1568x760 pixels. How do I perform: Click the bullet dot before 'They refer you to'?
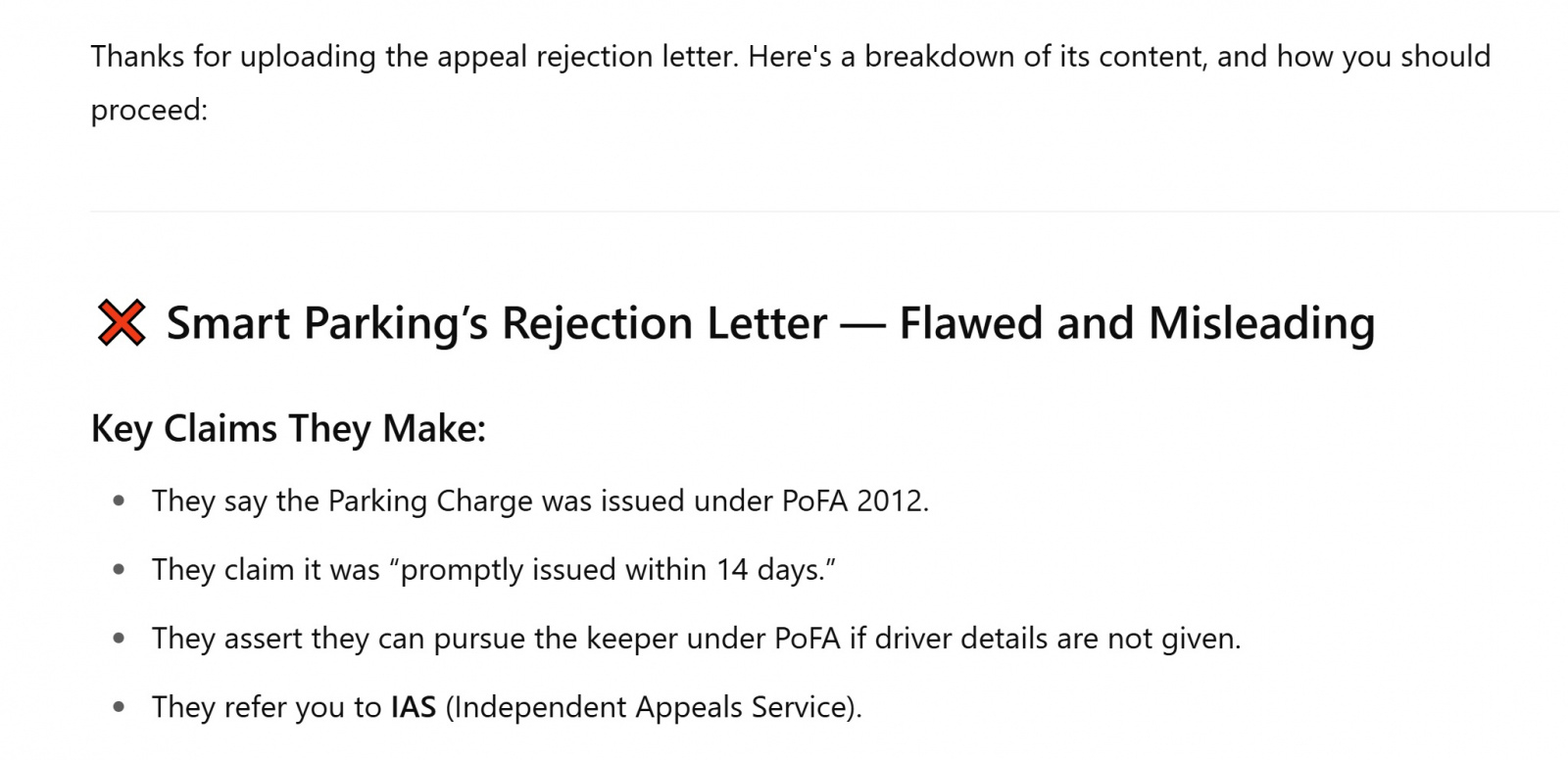coord(119,707)
